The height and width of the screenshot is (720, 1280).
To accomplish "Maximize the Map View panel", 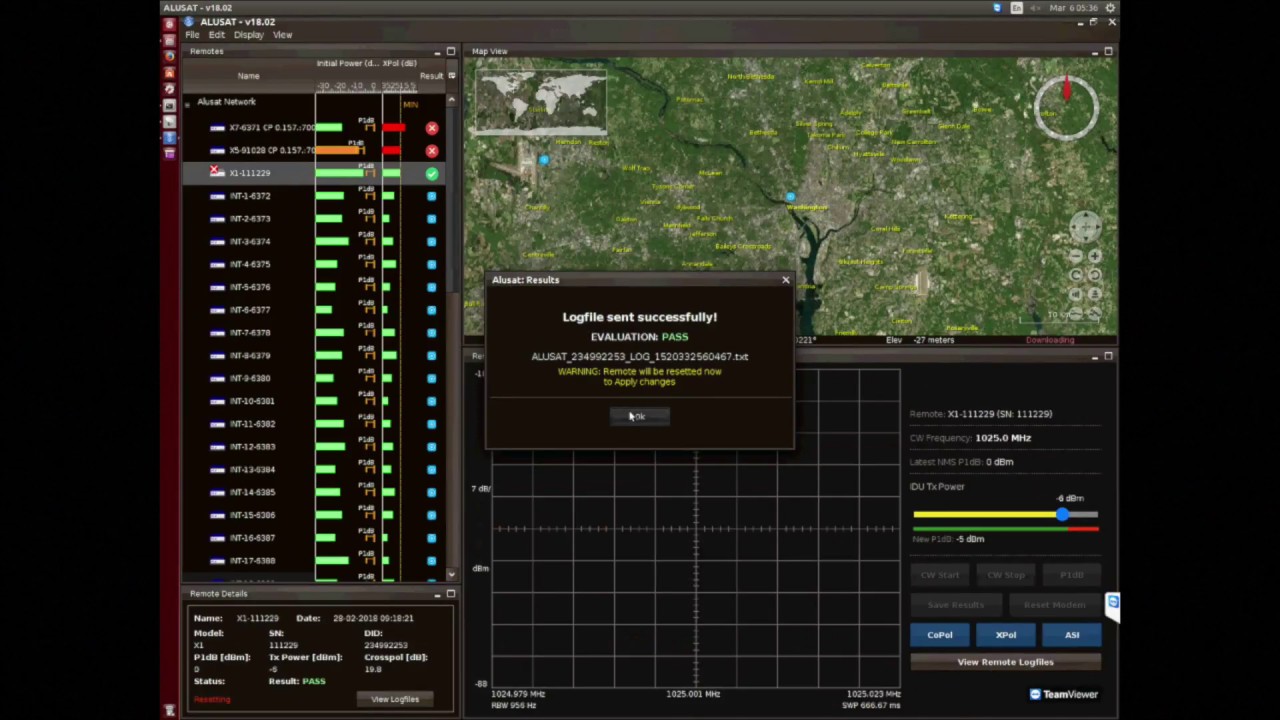I will [1108, 51].
